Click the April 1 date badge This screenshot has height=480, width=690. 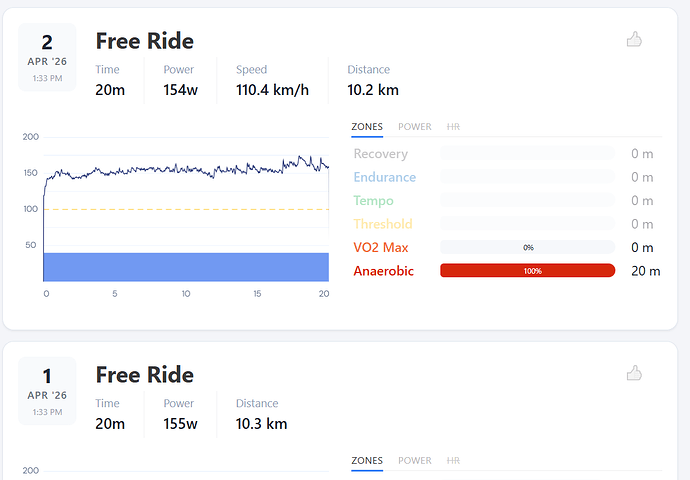[x=47, y=391]
